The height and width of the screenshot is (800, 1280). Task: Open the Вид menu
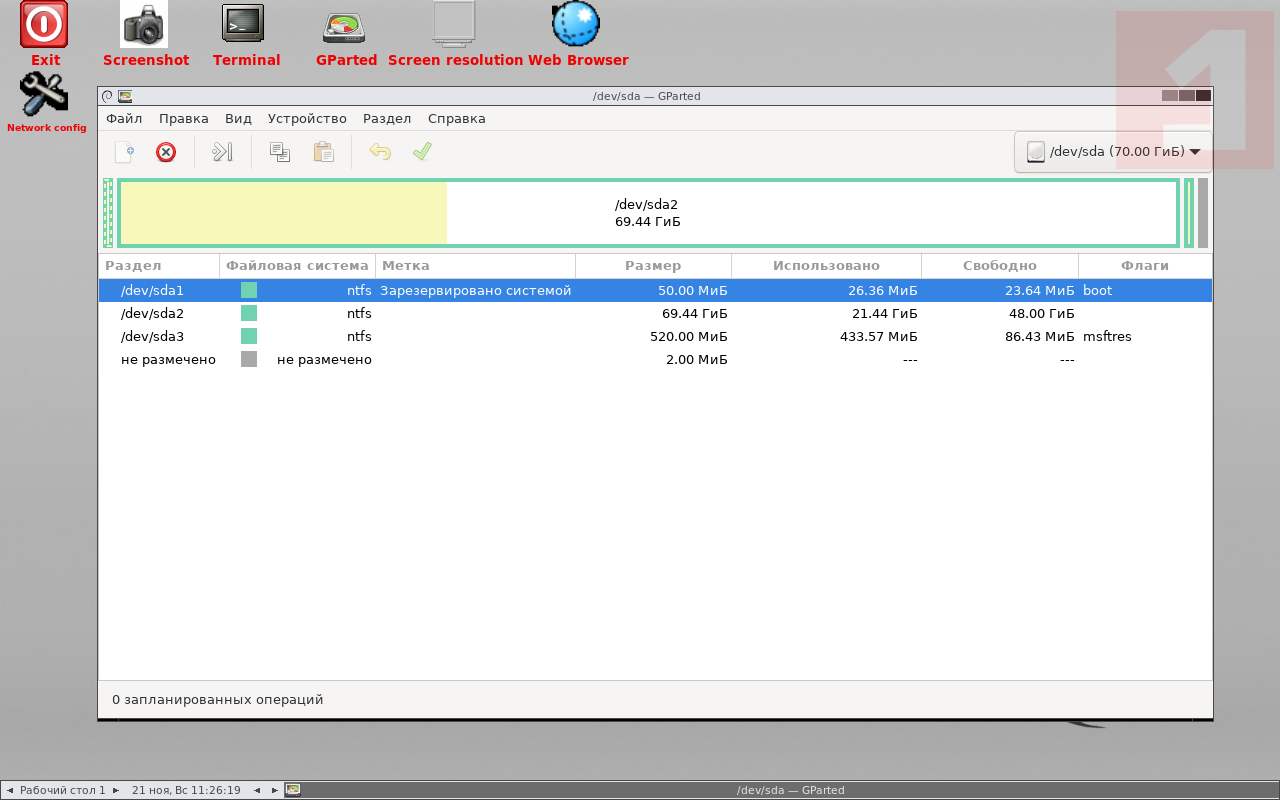238,118
